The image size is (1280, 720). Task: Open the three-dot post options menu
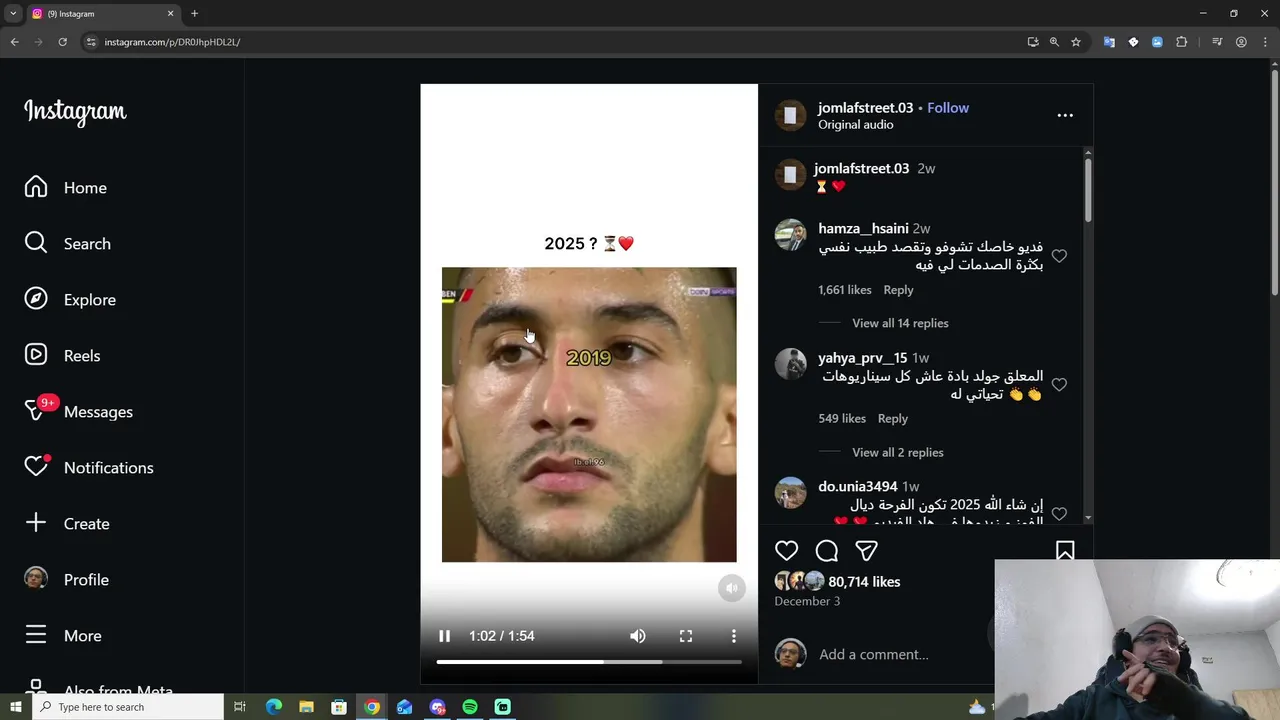click(x=1065, y=115)
